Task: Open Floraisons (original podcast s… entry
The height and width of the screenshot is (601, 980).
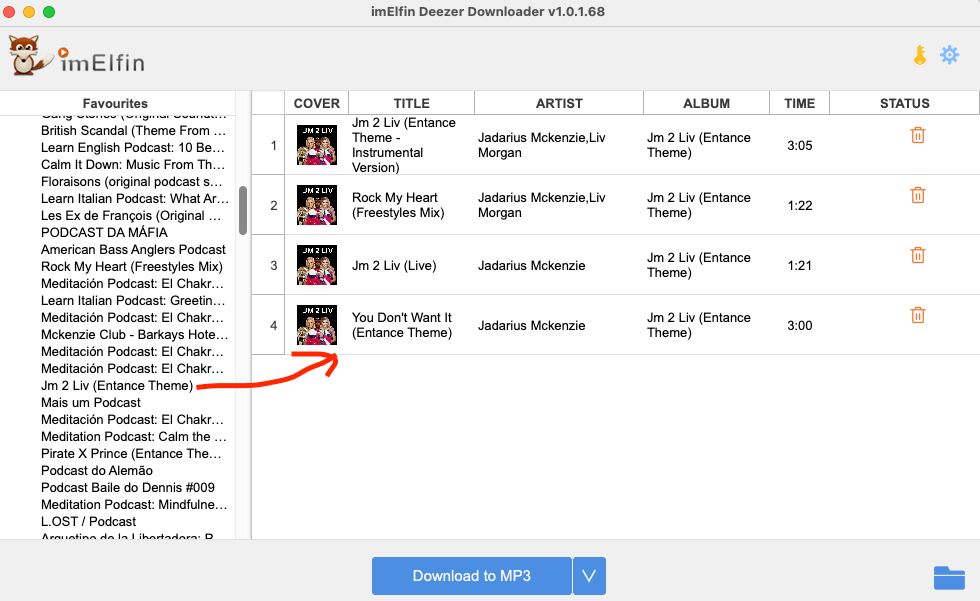Action: click(131, 181)
